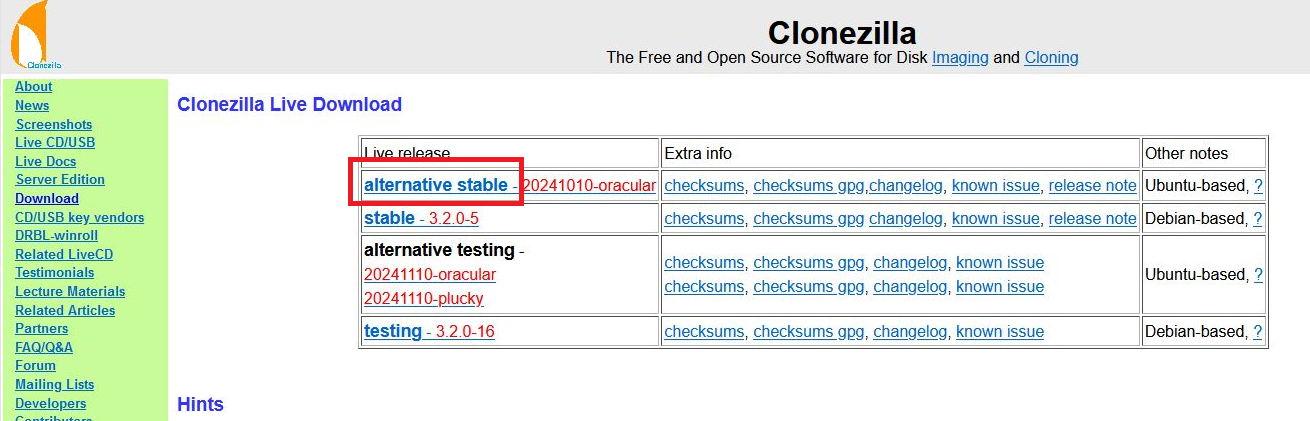Go to the About page in sidebar
The image size is (1310, 421).
(34, 87)
